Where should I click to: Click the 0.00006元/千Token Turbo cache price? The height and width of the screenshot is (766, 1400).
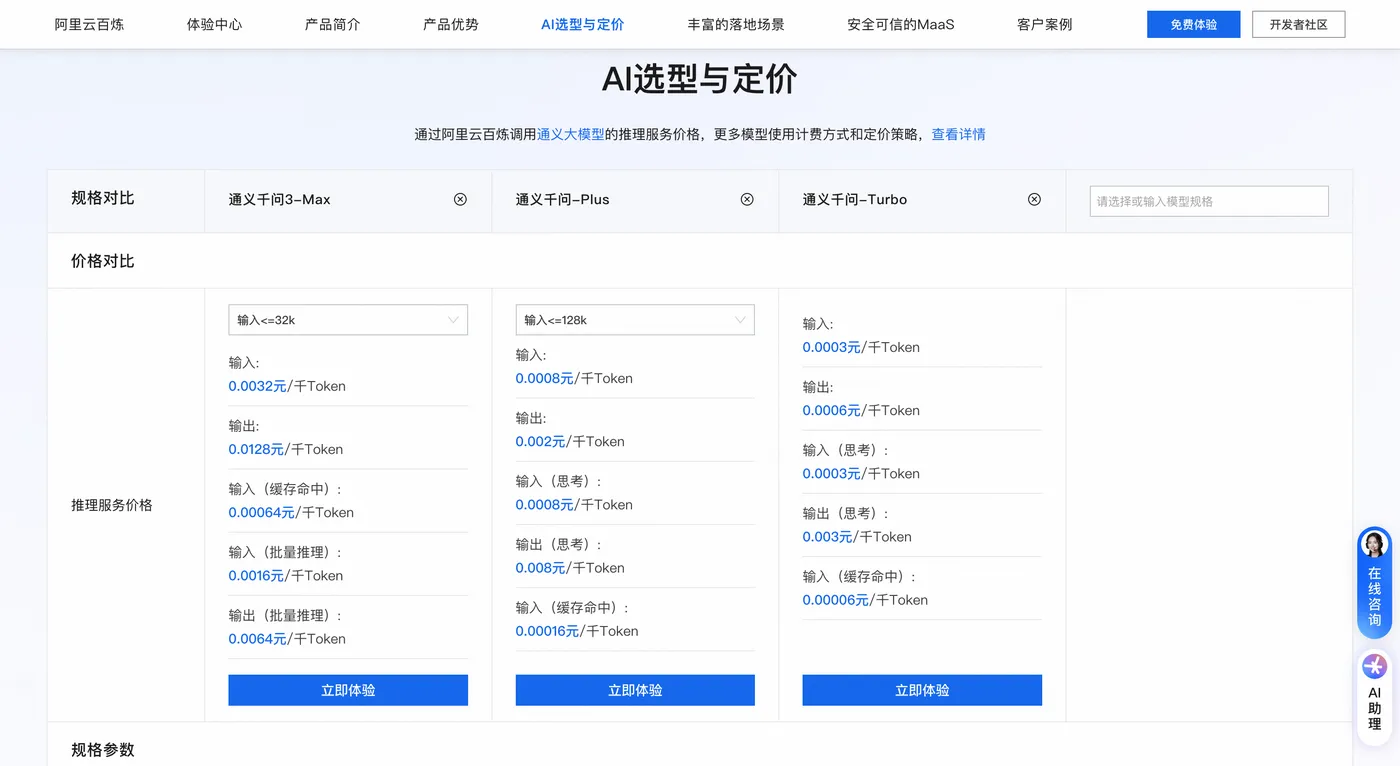coord(865,600)
